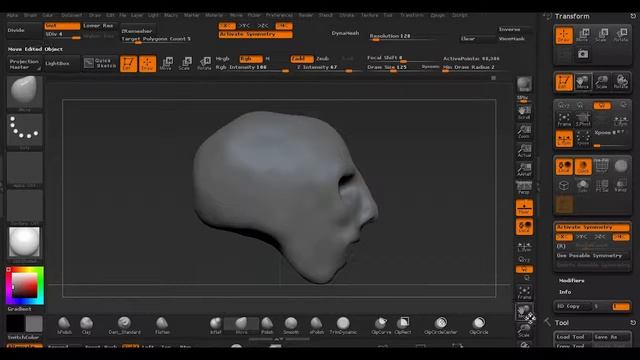Toggle Rgb channel button

click(251, 59)
